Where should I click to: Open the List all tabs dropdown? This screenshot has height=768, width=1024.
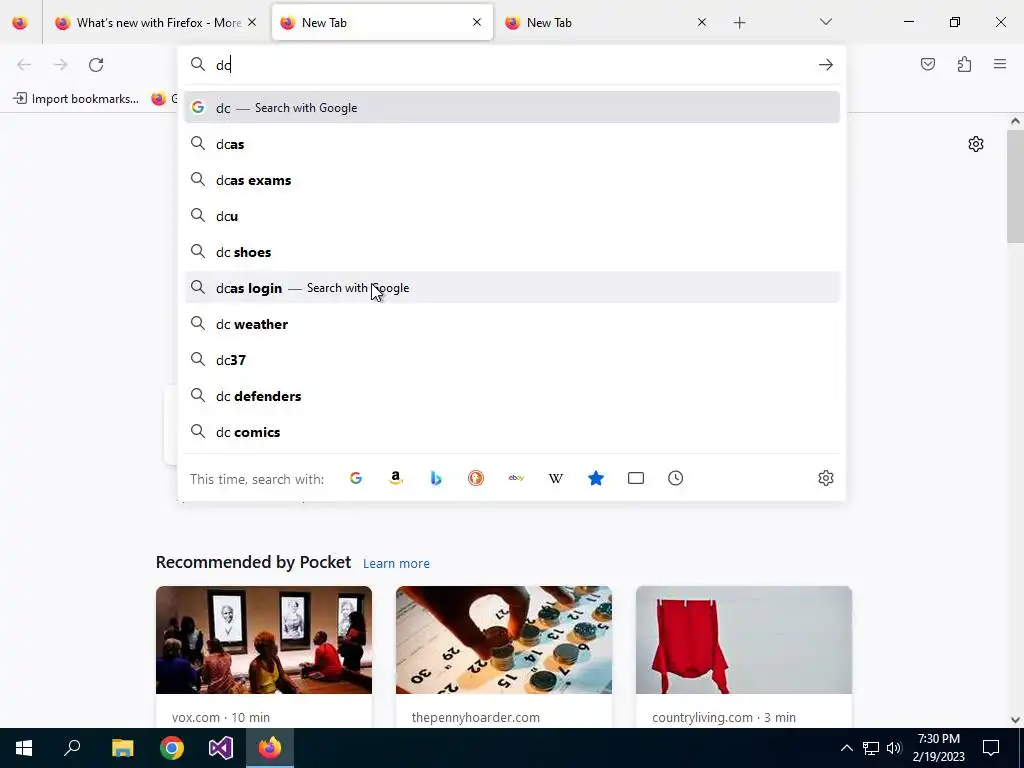[825, 22]
